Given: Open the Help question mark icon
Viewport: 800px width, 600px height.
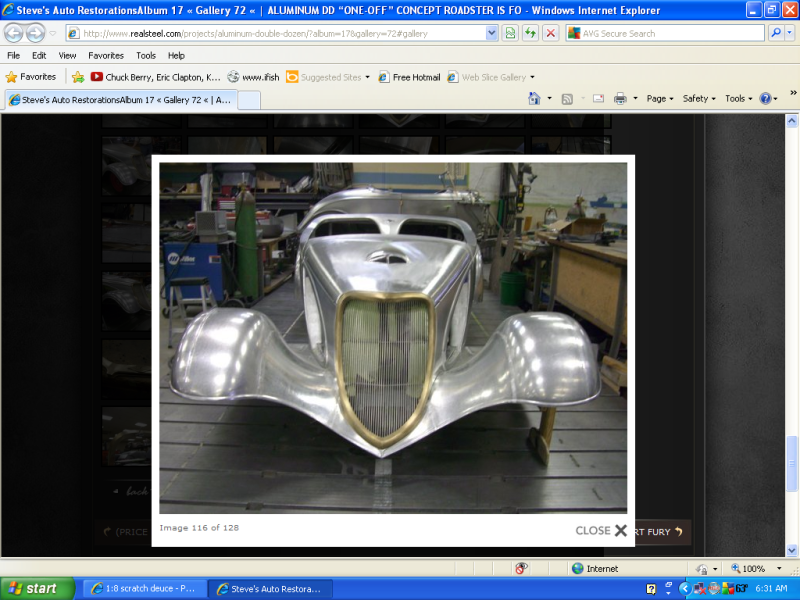Looking at the screenshot, I should pyautogui.click(x=765, y=99).
